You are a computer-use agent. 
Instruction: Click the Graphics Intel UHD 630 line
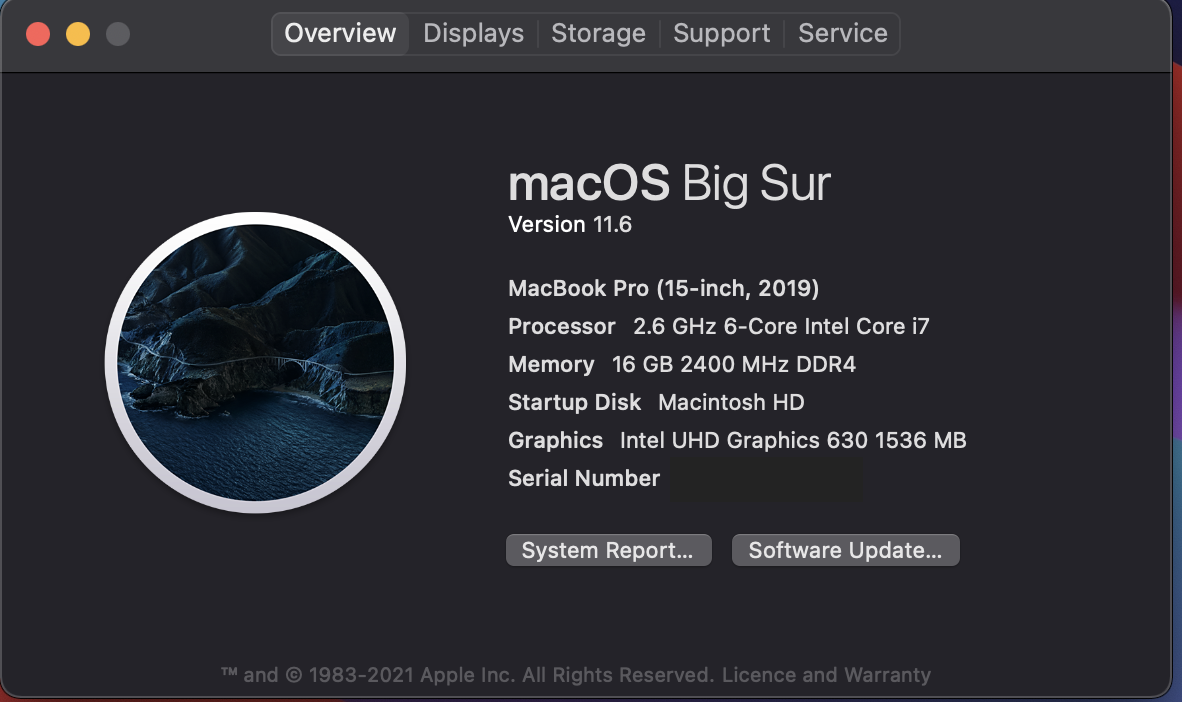point(737,440)
